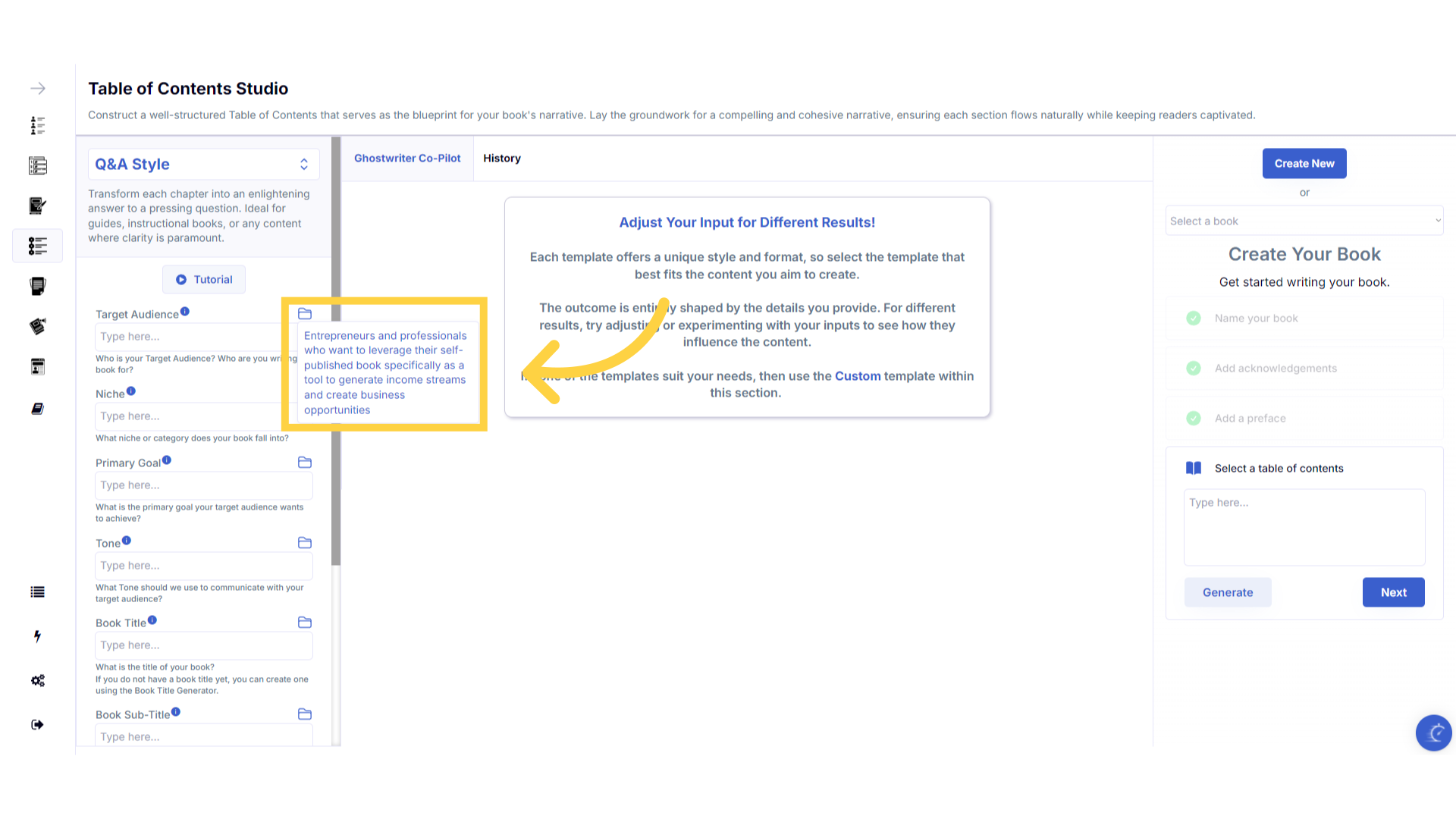Toggle the Name your book checkmark
Screen dimensions: 1456x819
point(1194,318)
